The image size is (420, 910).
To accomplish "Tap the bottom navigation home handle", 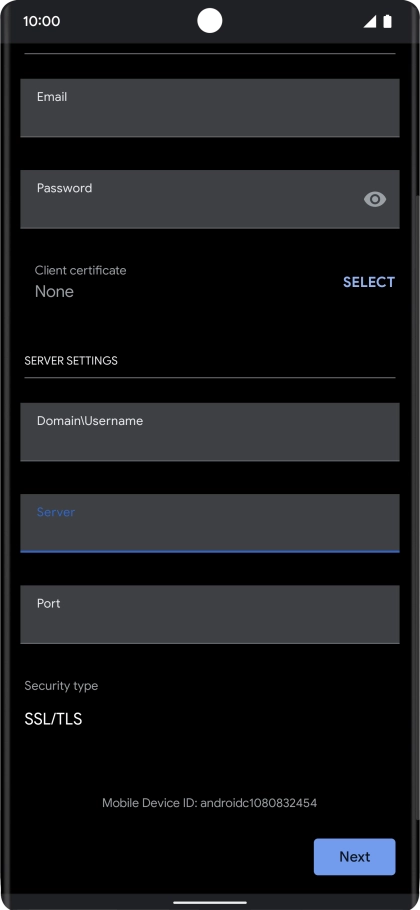I will click(x=210, y=902).
